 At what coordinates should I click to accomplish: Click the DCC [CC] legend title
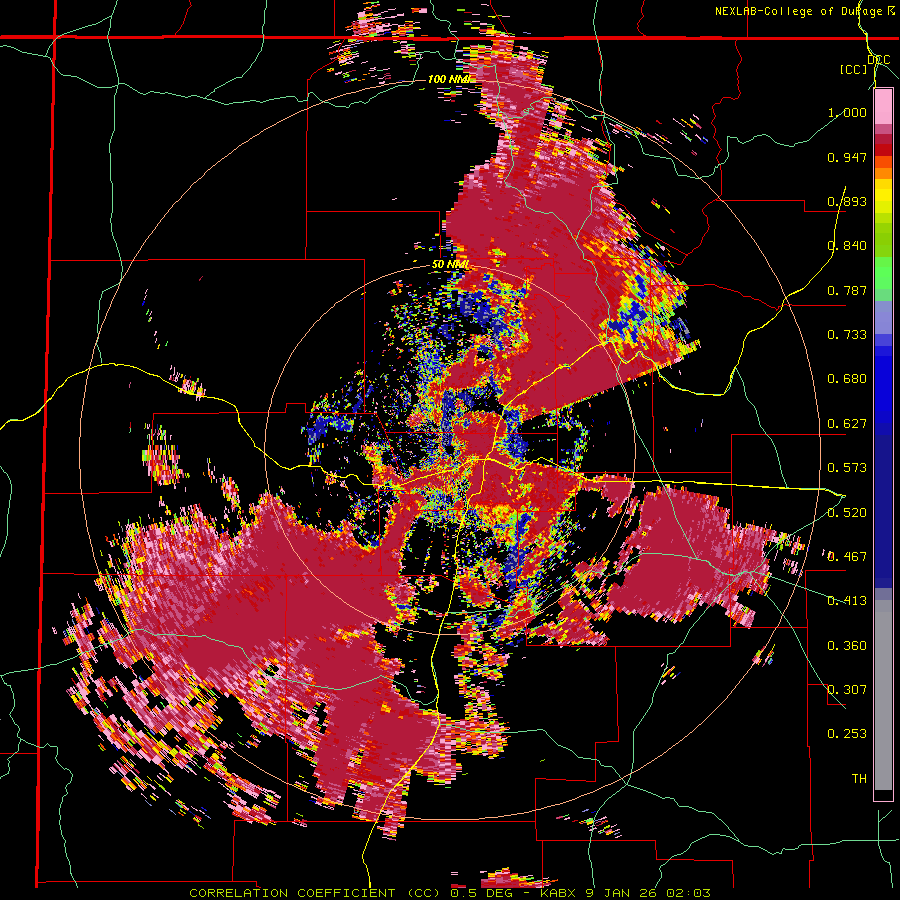(864, 64)
